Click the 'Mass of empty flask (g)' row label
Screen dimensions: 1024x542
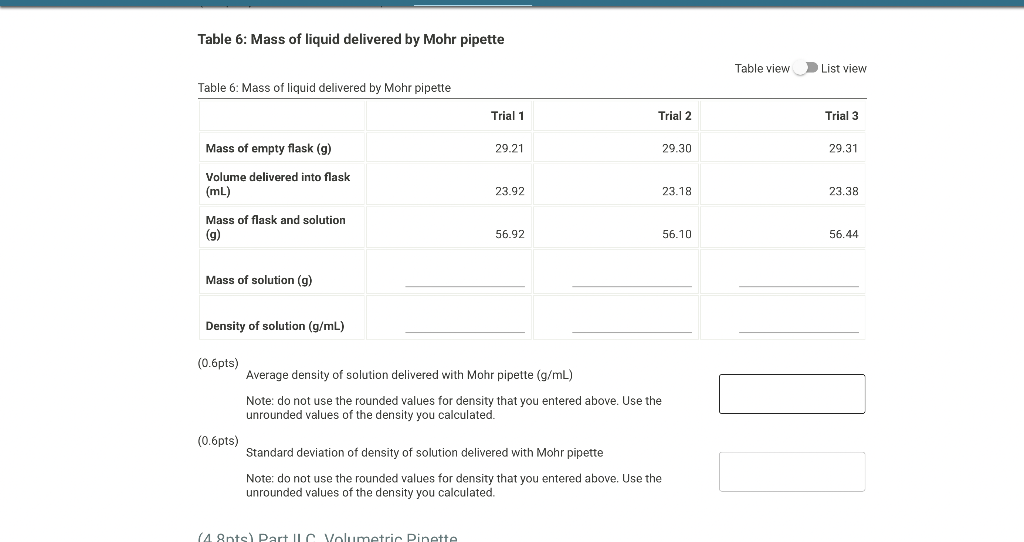268,148
